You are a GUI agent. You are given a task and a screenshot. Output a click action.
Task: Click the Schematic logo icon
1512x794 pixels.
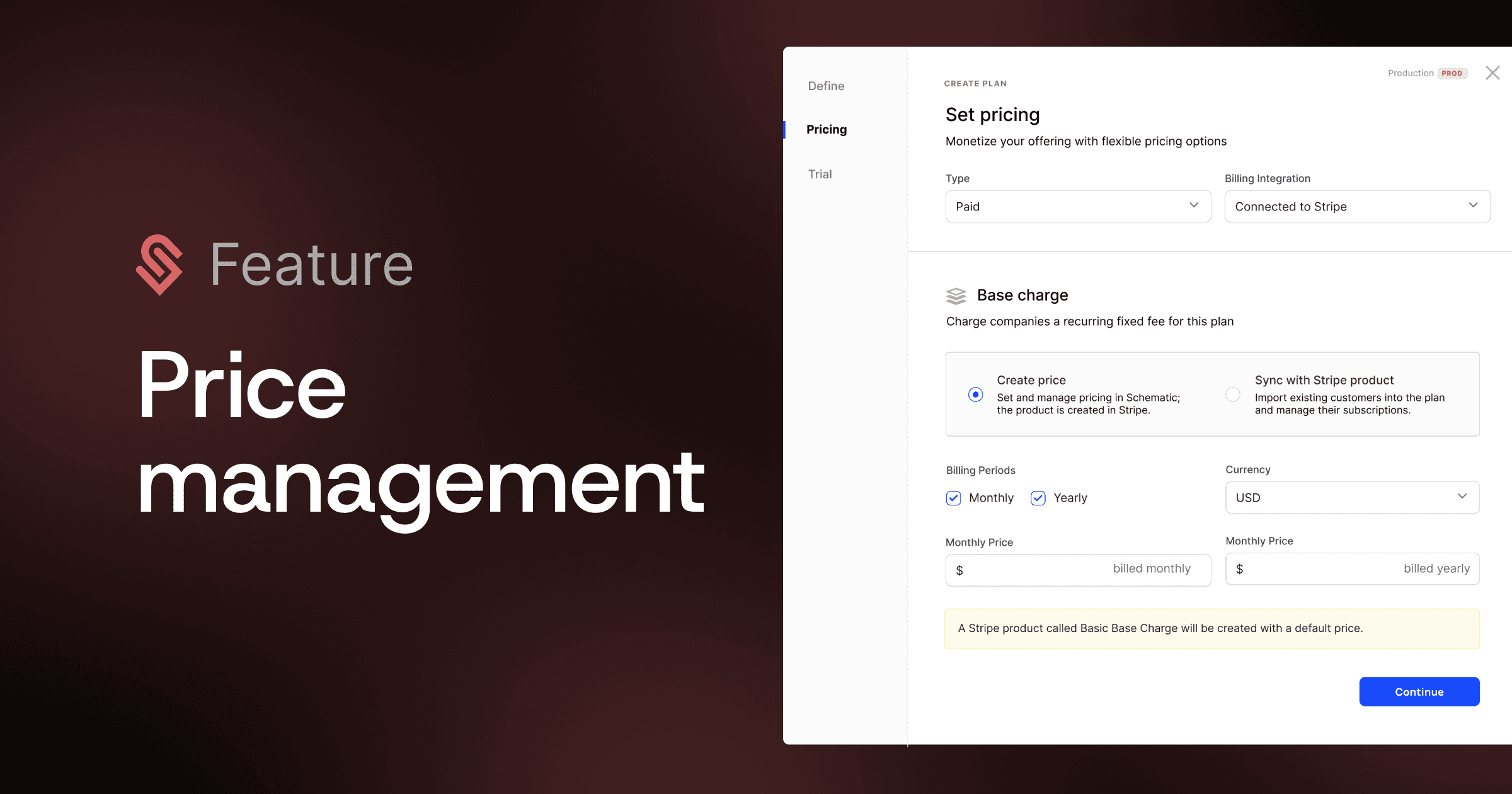pos(160,265)
